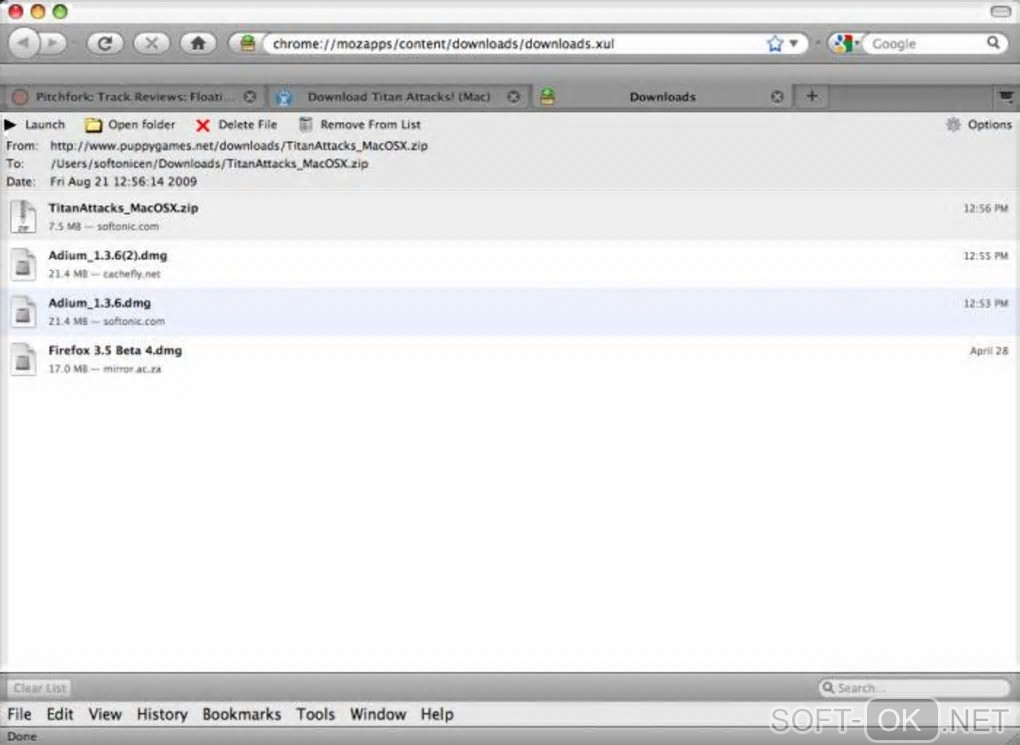
Task: Go back with the Back arrow button
Action: 23,44
